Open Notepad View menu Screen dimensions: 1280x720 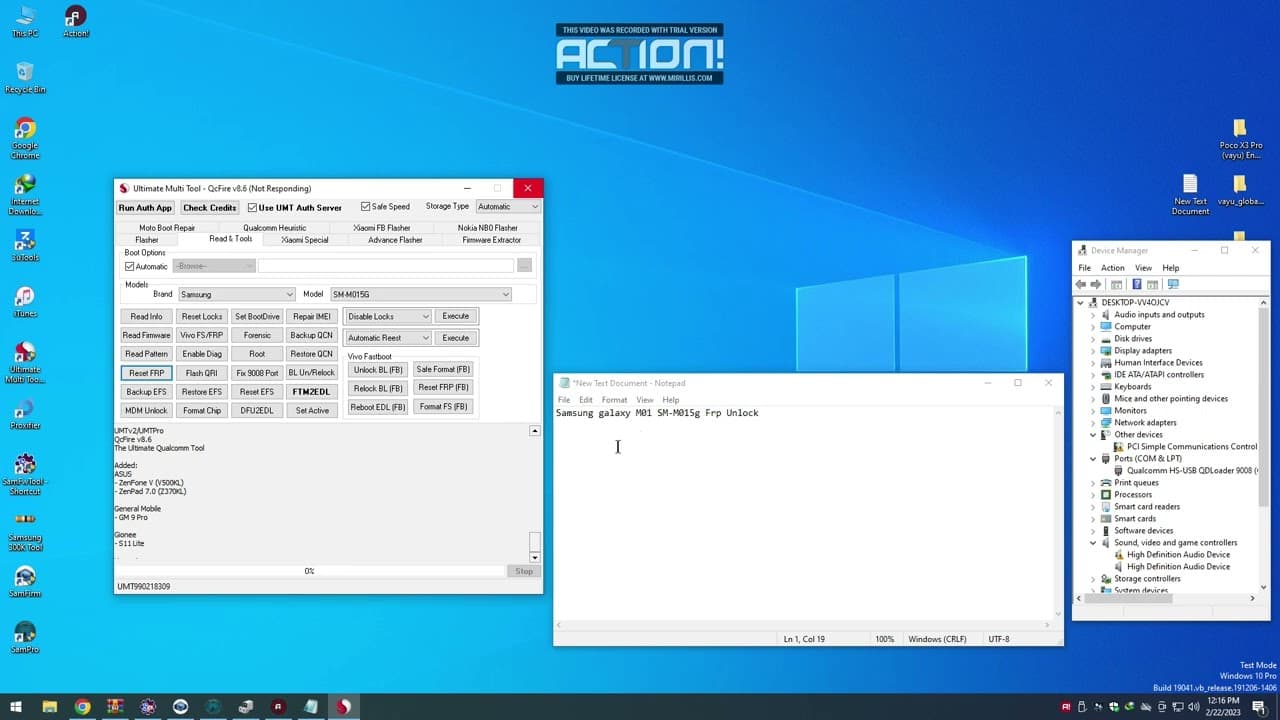pos(645,400)
